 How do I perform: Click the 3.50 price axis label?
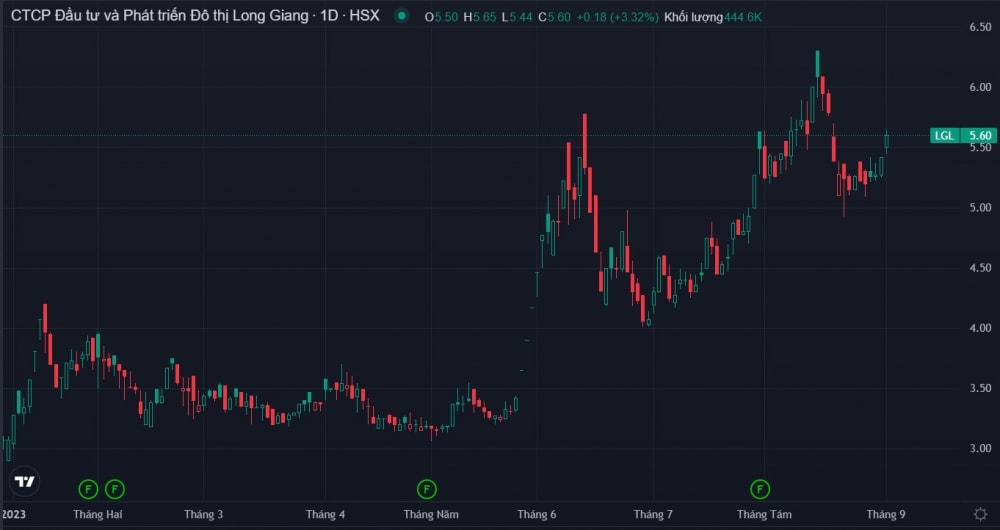click(x=980, y=388)
